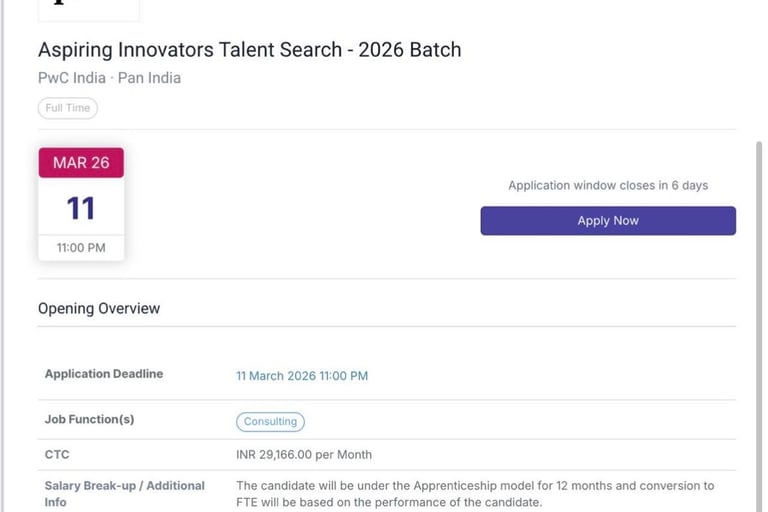Click the Opening Overview heading

99,309
